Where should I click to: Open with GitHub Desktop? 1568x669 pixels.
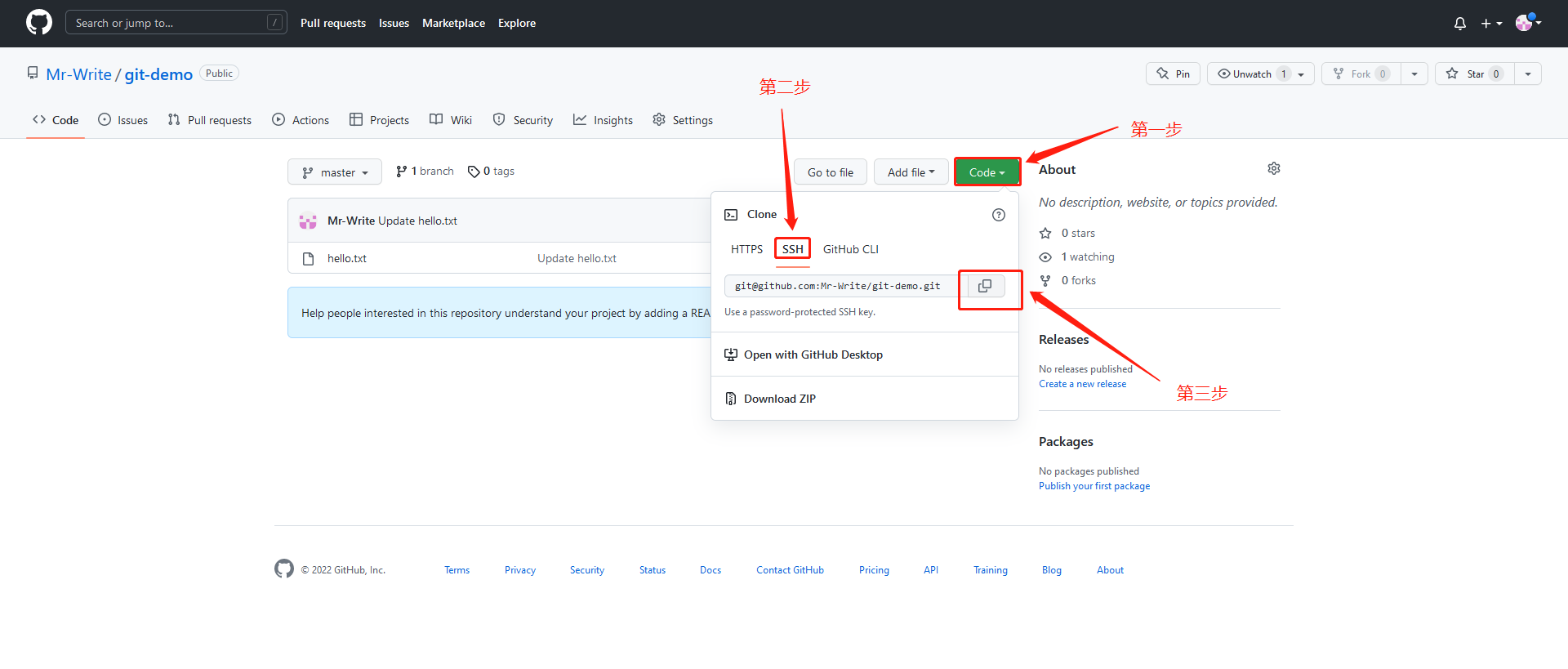pos(804,355)
